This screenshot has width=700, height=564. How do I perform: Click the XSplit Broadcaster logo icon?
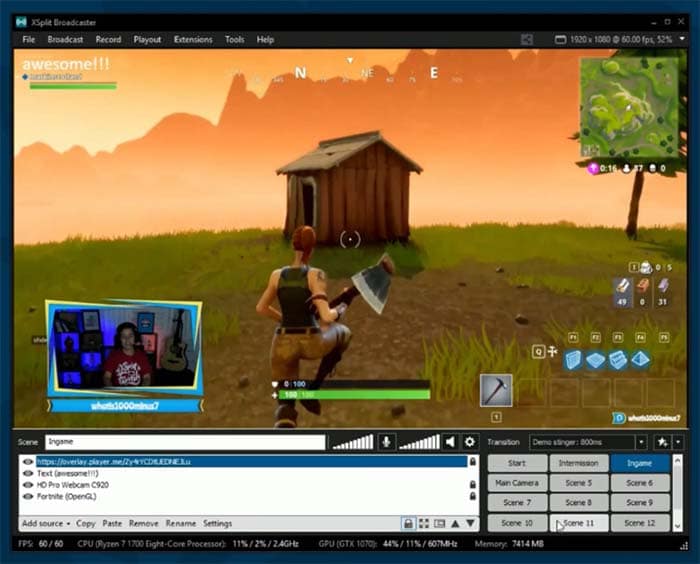[x=21, y=22]
